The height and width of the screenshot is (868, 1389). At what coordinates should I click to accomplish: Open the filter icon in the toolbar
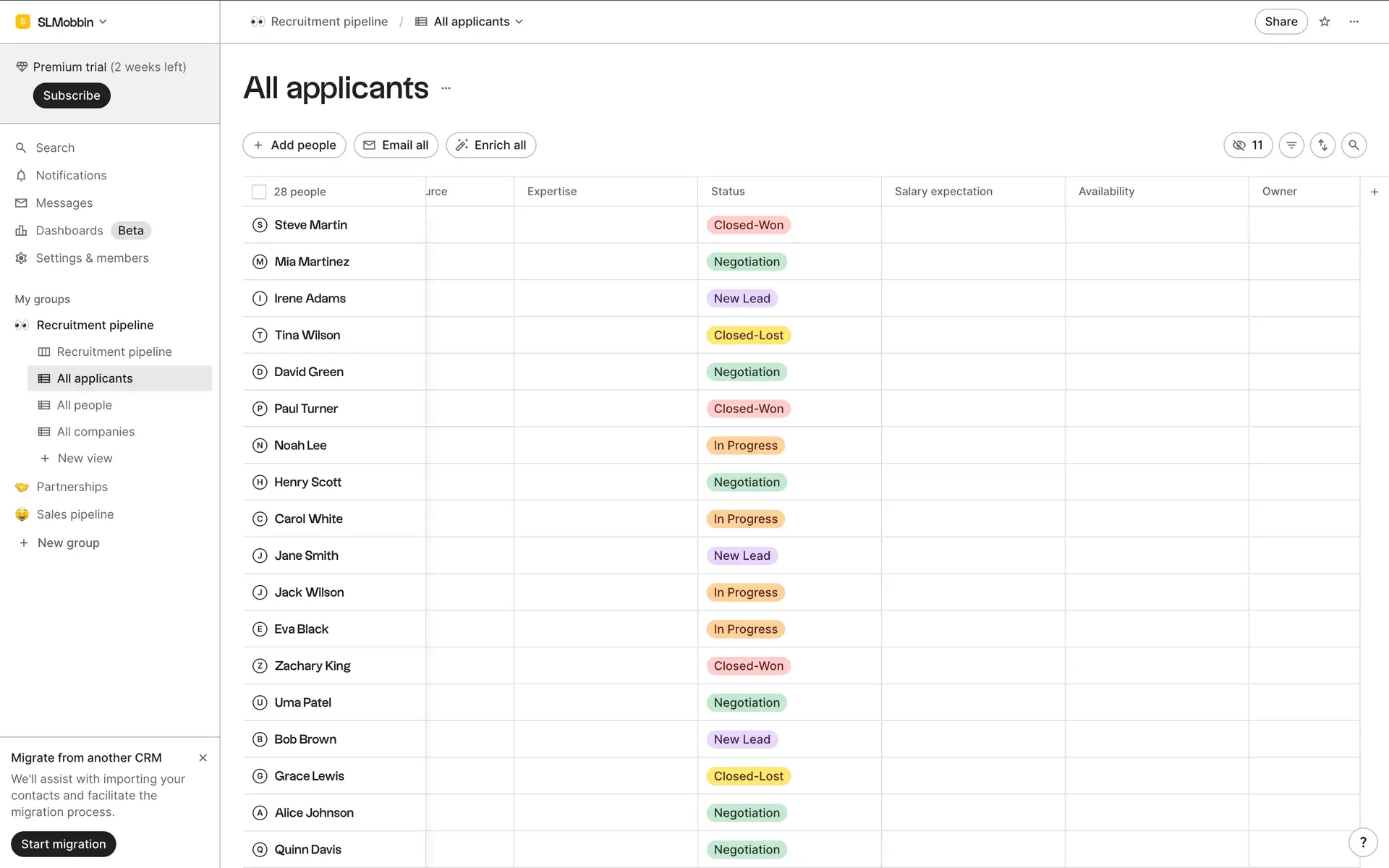(1291, 145)
